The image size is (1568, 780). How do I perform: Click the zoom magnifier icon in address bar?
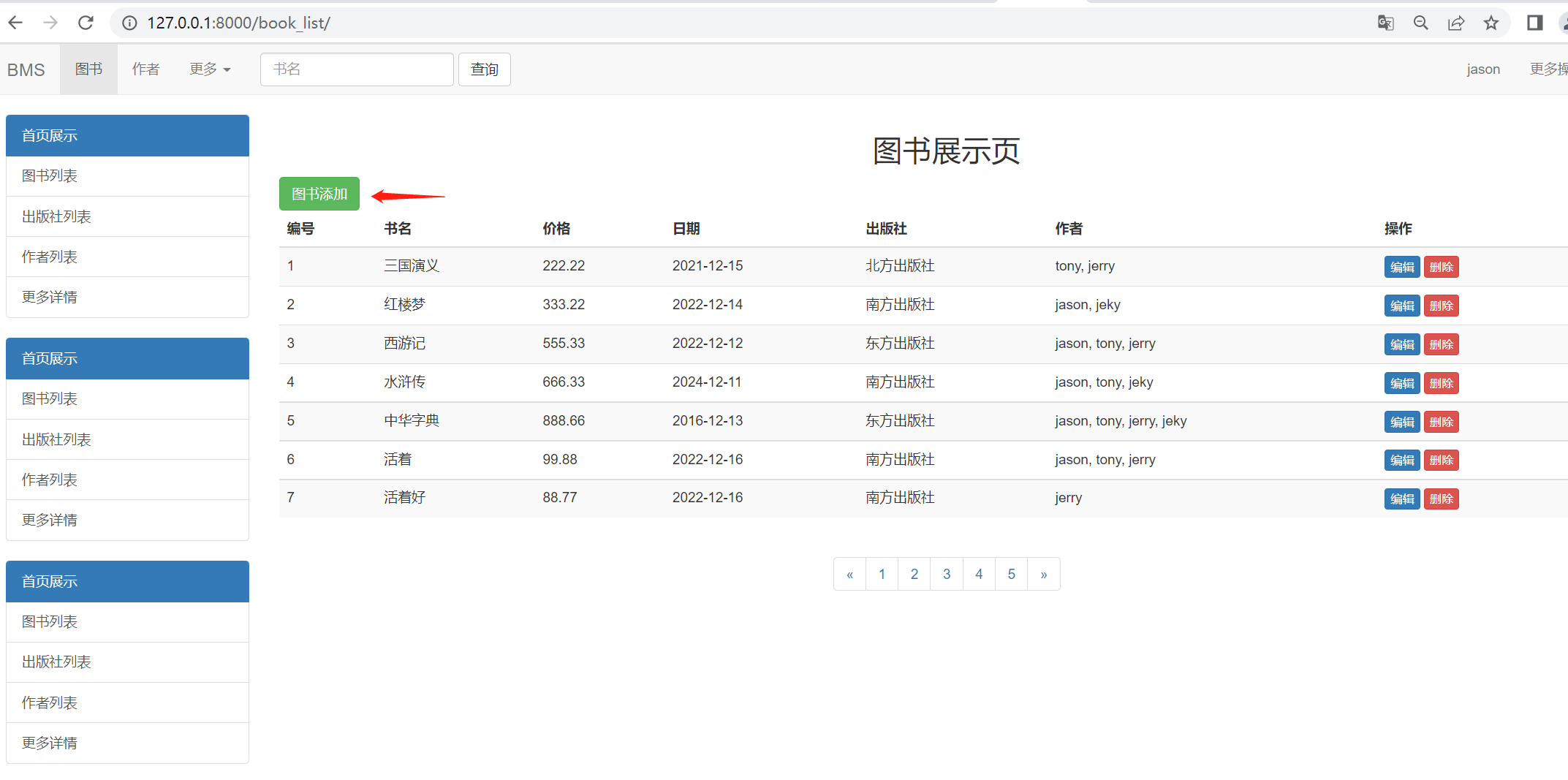pos(1420,23)
